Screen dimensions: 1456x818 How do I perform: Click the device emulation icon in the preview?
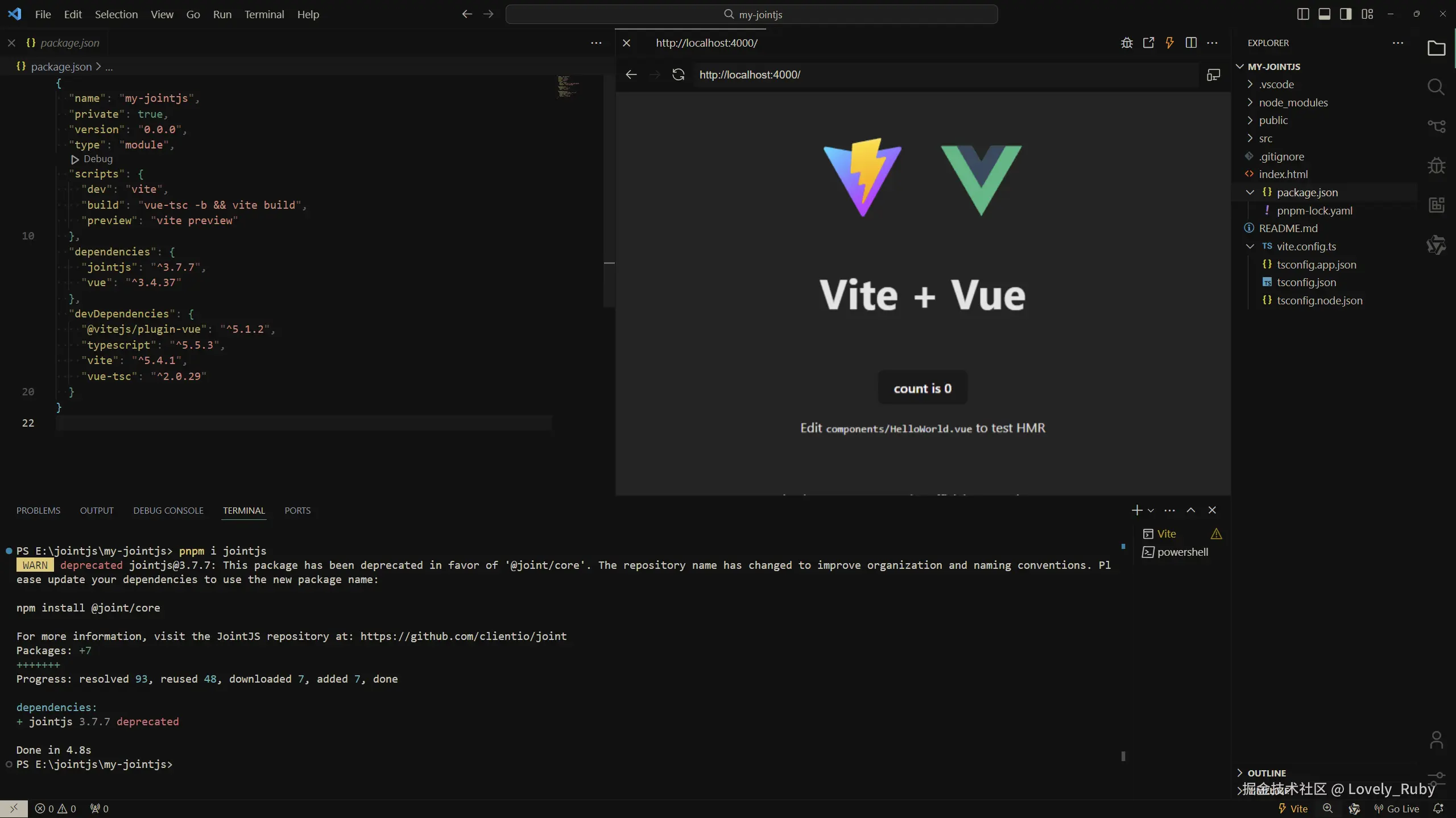[x=1213, y=75]
